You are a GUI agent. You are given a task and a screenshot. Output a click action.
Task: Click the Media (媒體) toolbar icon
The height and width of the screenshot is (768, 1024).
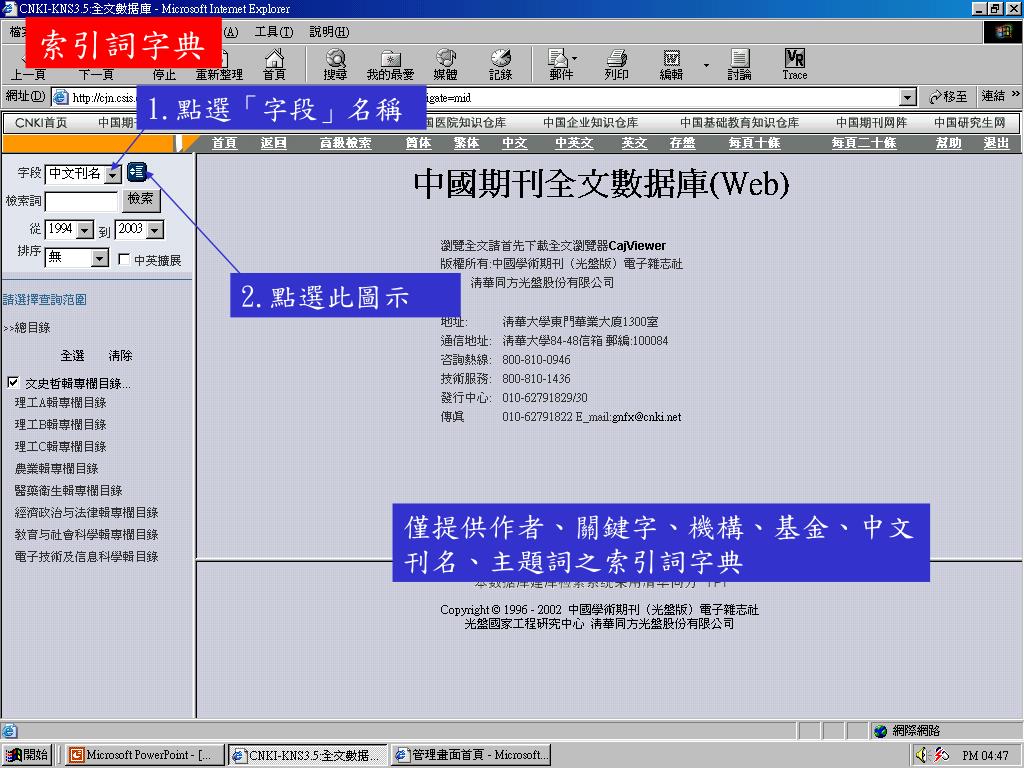tap(445, 65)
